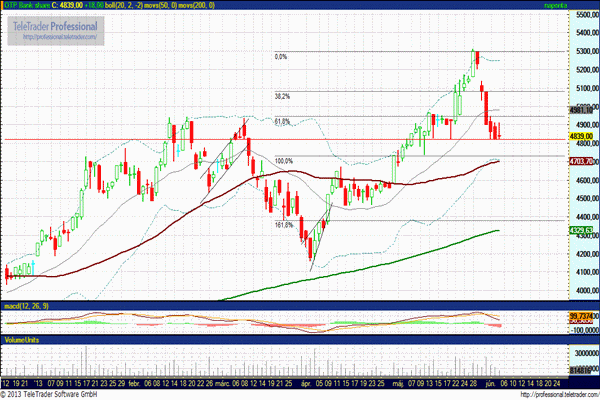The width and height of the screenshot is (600, 400).
Task: Select the 38.2% Fibonacci retracement label
Action: pos(282,97)
